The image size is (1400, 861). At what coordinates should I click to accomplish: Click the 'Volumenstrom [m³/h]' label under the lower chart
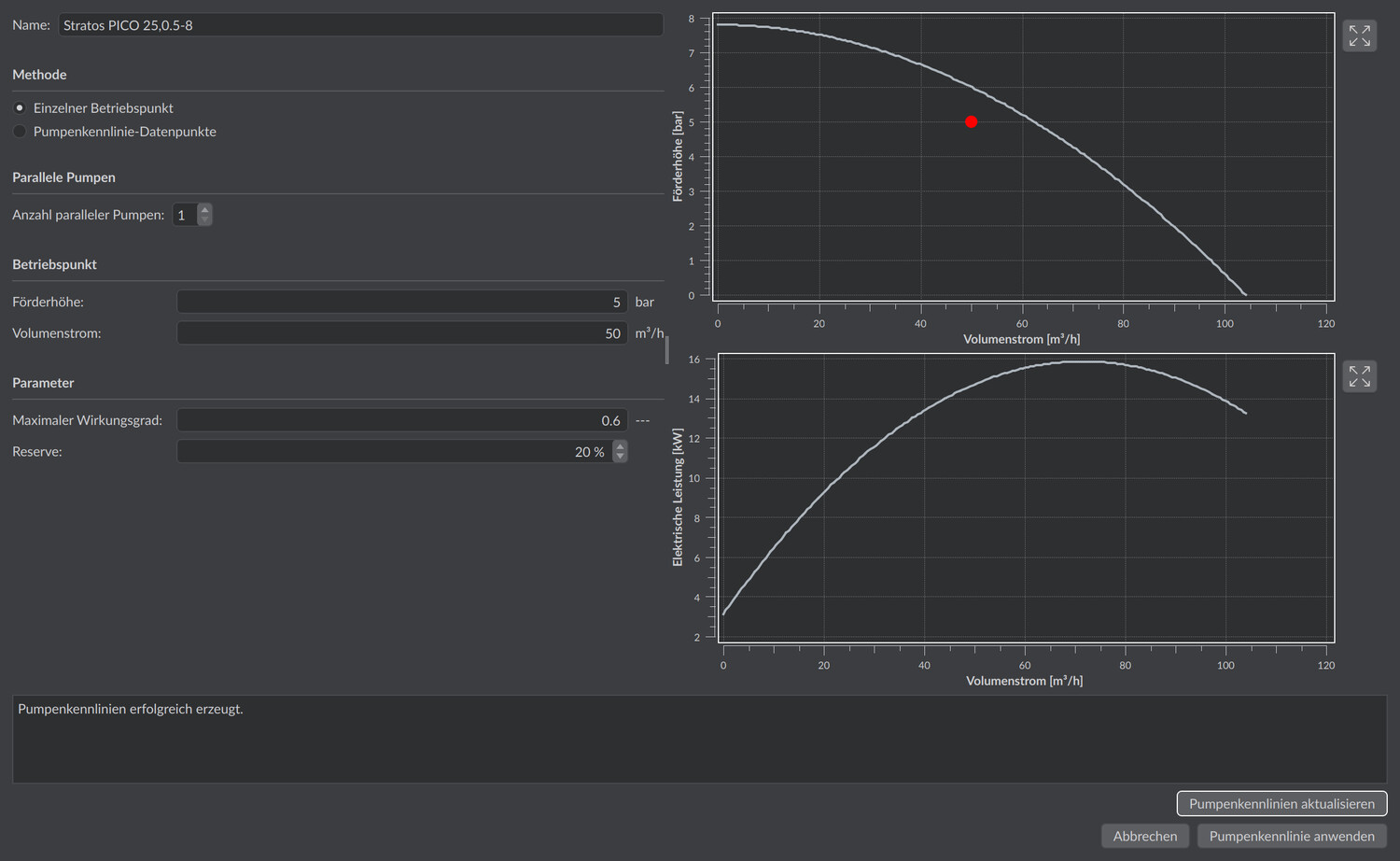pos(1024,681)
